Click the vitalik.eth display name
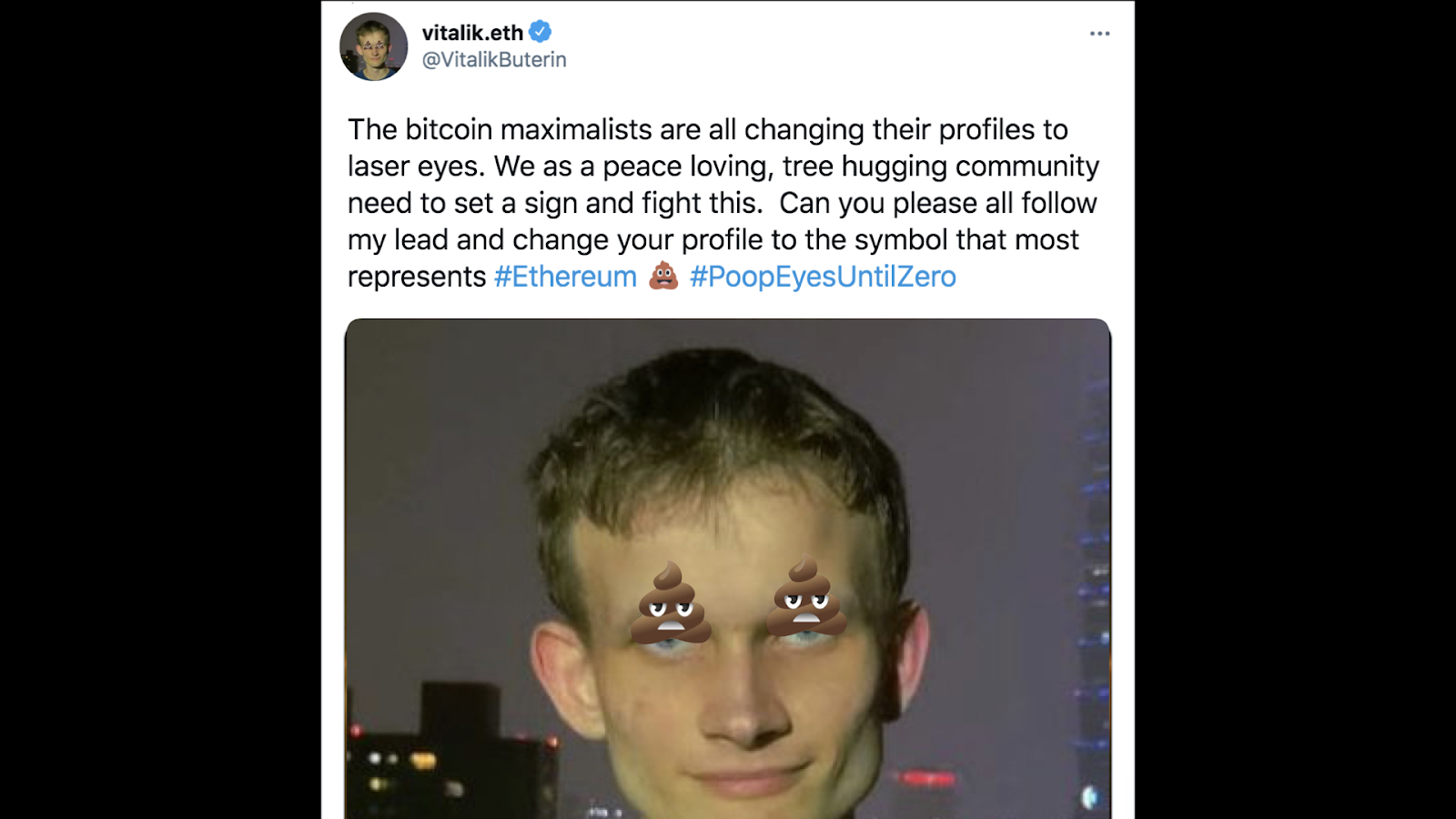Image resolution: width=1456 pixels, height=819 pixels. [x=472, y=33]
